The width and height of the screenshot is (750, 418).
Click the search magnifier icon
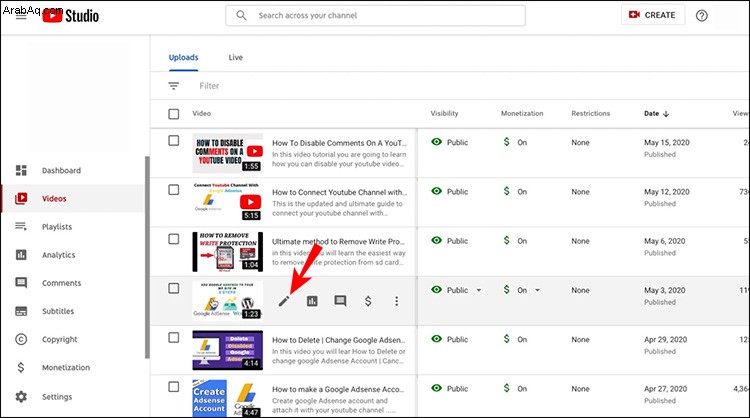[x=242, y=15]
